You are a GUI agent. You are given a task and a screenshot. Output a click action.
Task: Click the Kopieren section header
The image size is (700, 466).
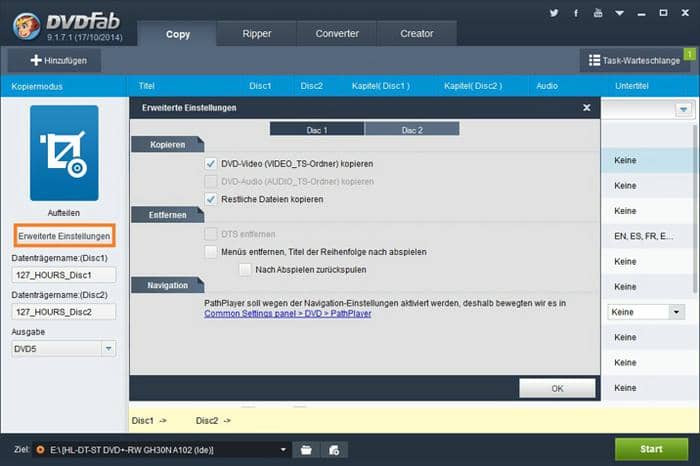click(167, 145)
